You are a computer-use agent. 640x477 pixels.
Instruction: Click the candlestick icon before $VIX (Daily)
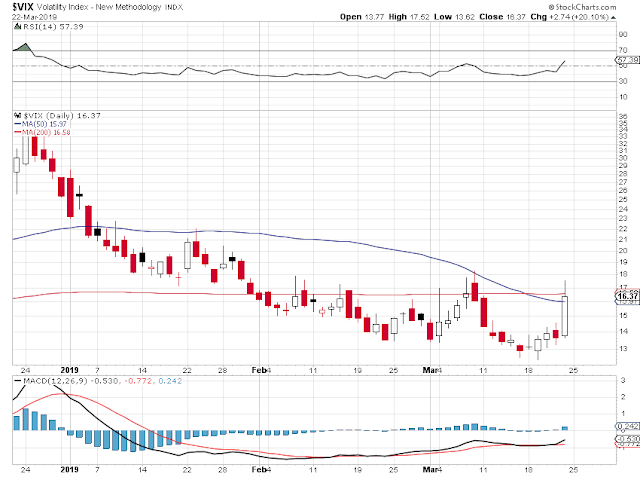(x=17, y=115)
